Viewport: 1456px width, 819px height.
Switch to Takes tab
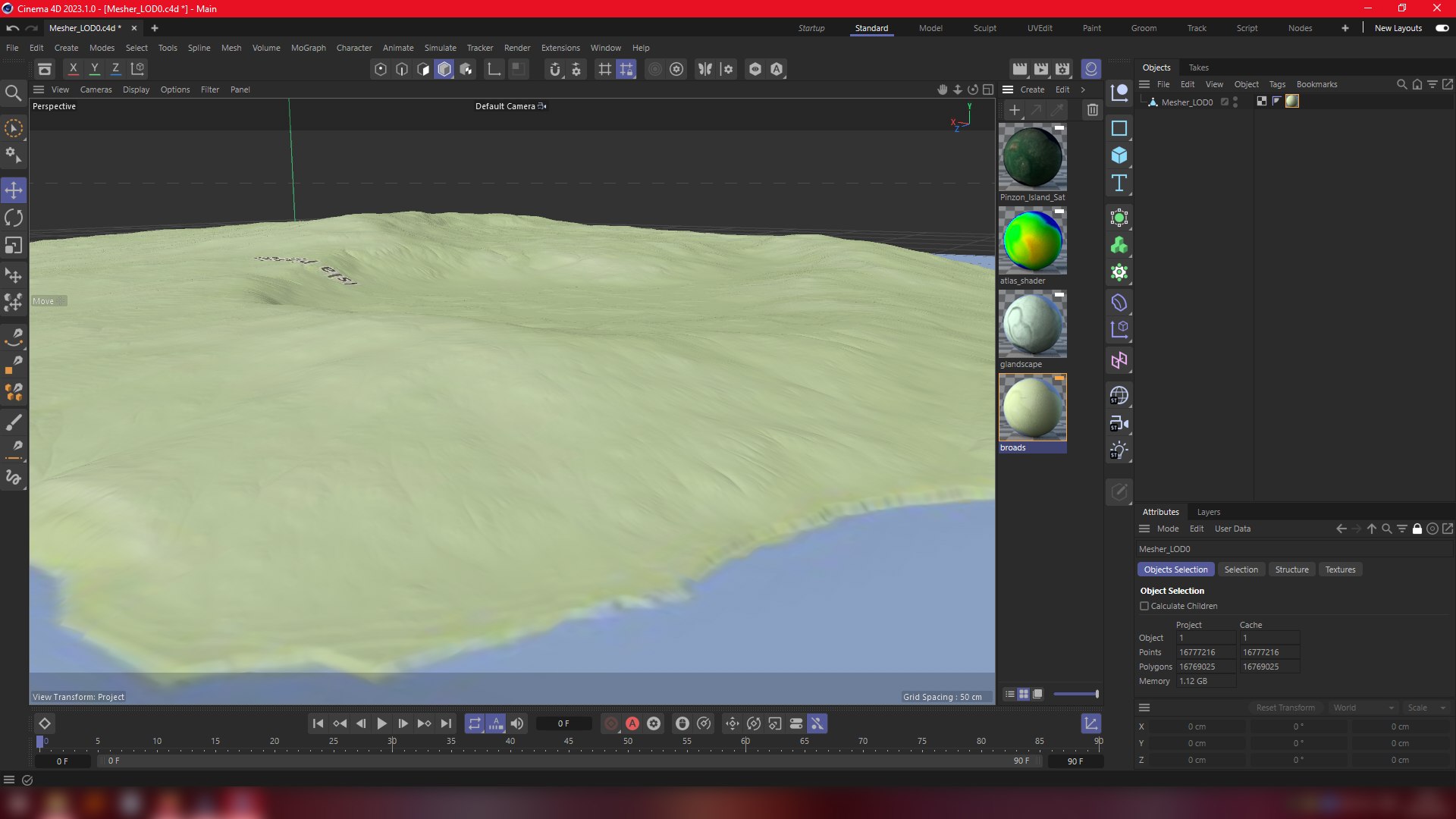(1198, 67)
